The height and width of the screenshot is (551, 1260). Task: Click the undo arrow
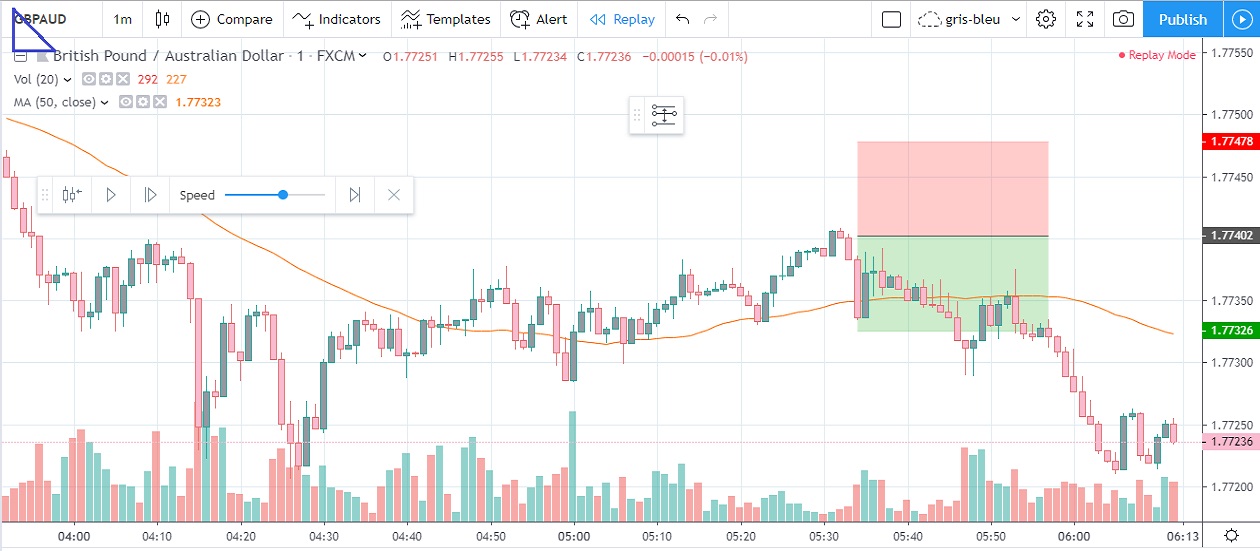[683, 19]
